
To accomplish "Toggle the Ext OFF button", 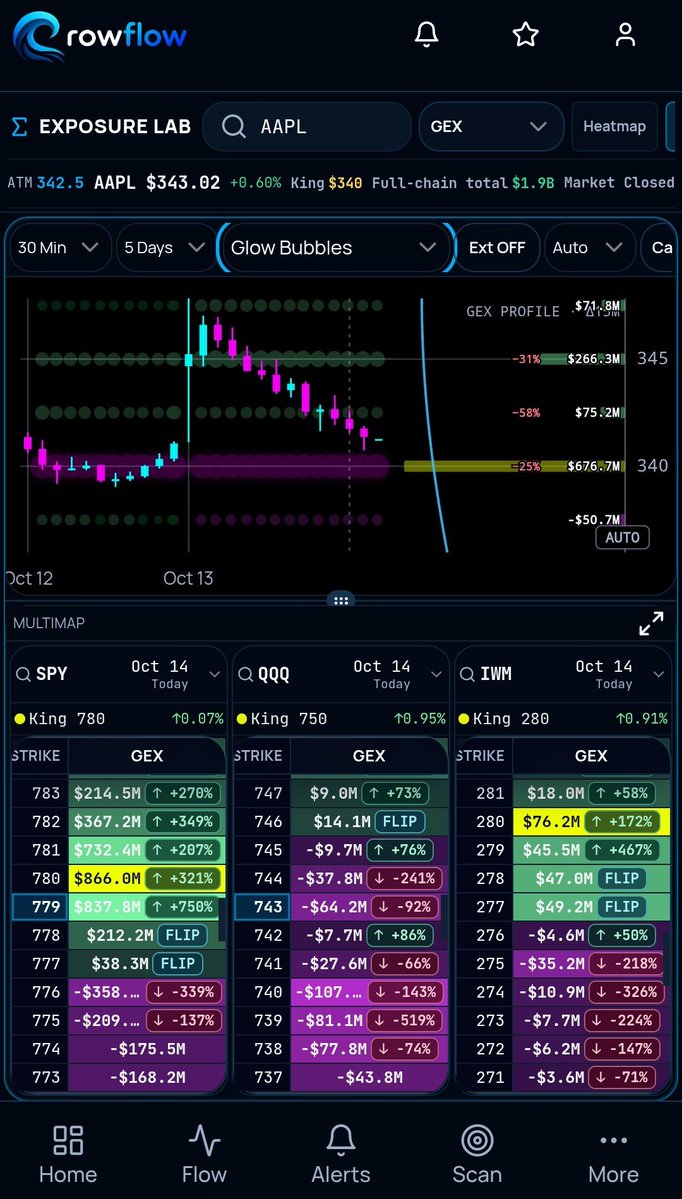I will (x=497, y=248).
